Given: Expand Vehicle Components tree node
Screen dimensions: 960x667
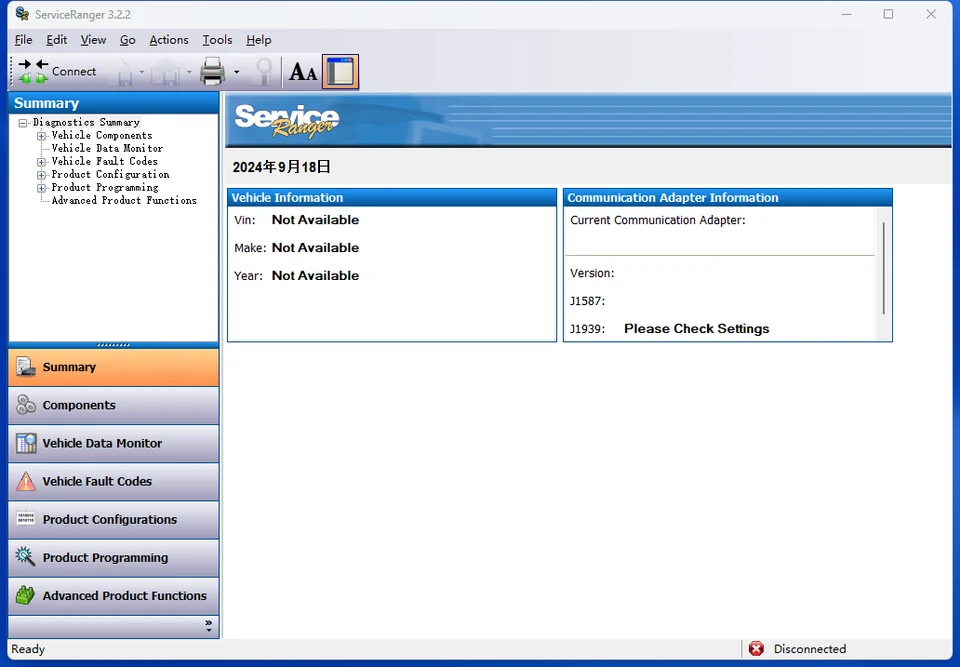Looking at the screenshot, I should click(42, 136).
